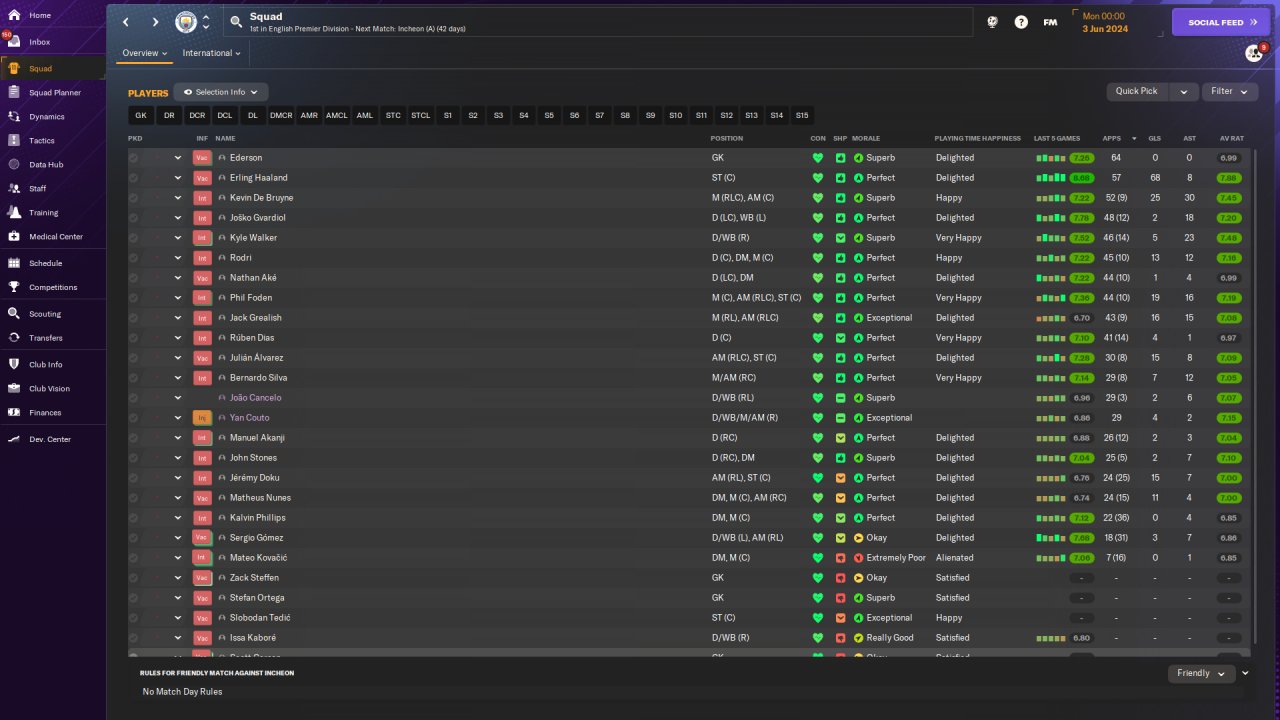View club Finances
Image resolution: width=1280 pixels, height=720 pixels.
click(x=45, y=412)
